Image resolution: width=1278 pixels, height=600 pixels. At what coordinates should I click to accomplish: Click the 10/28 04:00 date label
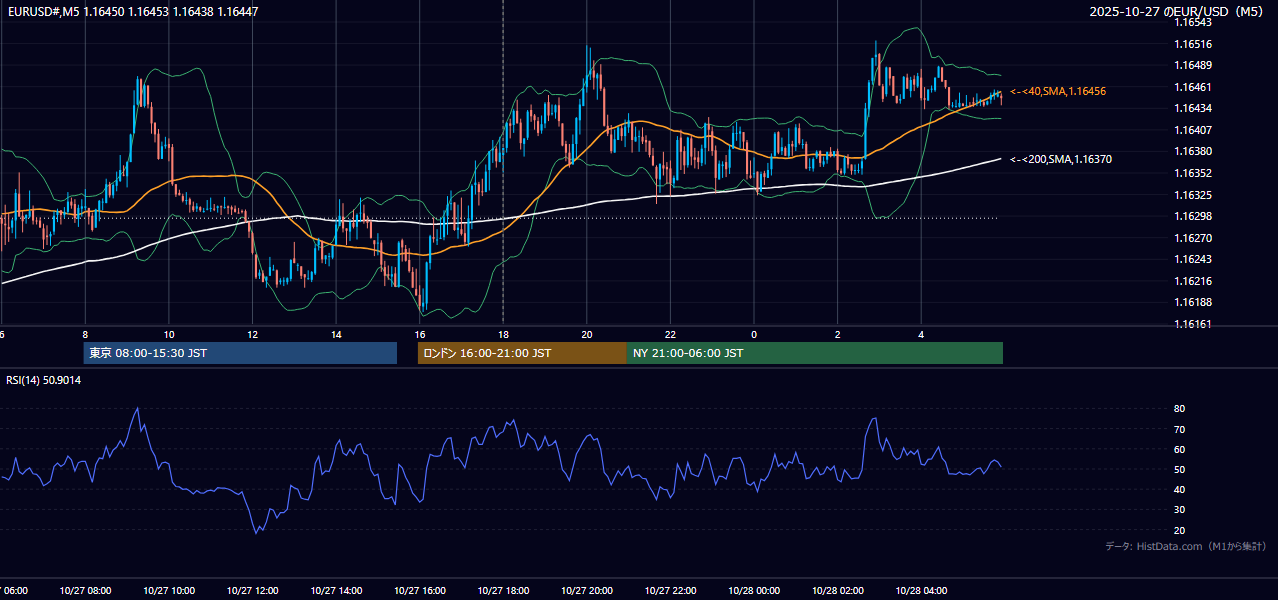[x=921, y=591]
